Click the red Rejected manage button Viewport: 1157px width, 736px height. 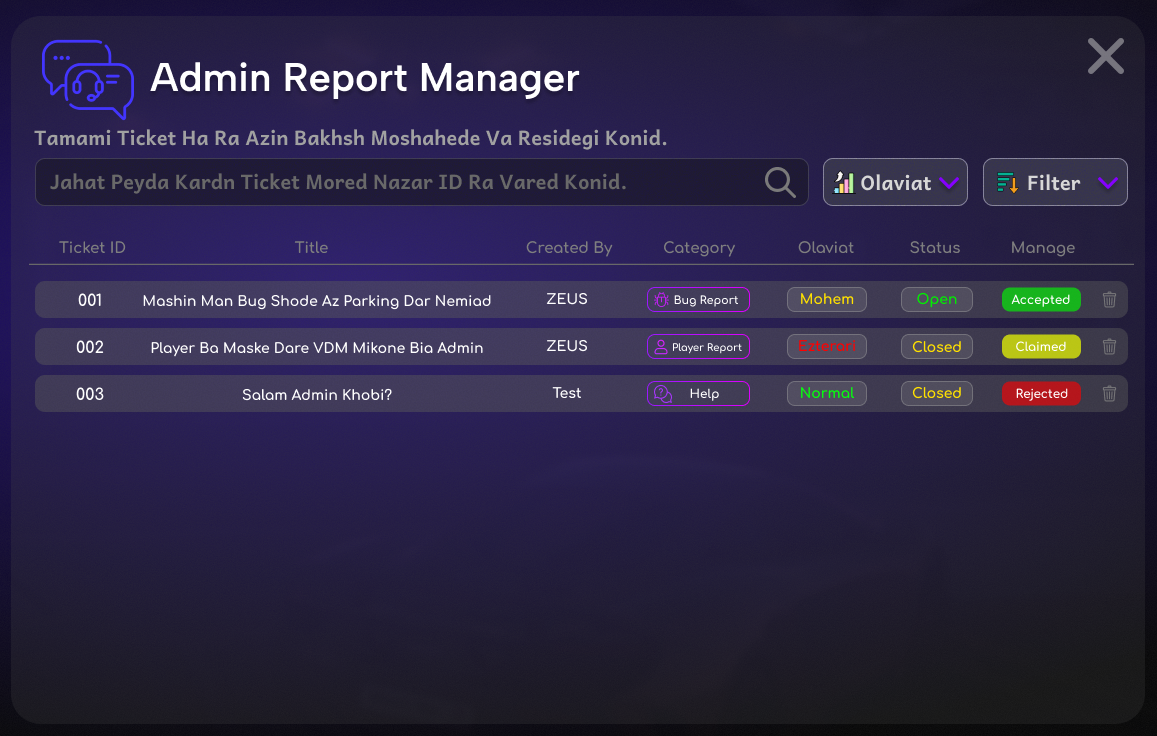1041,393
